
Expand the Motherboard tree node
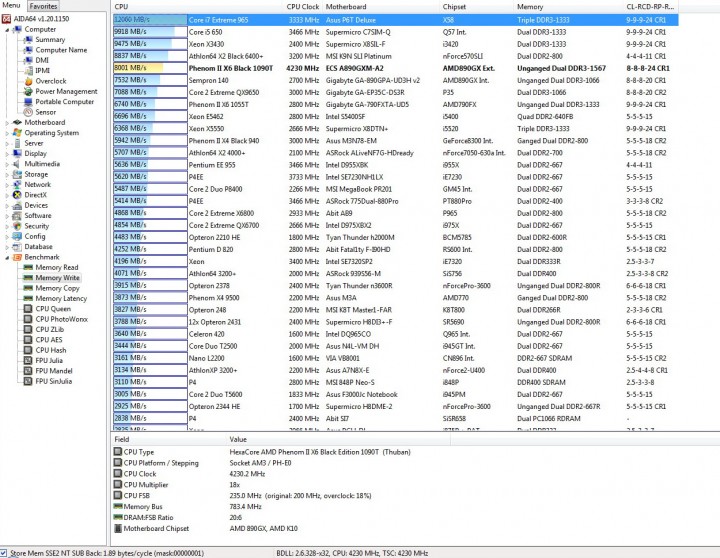(7, 123)
